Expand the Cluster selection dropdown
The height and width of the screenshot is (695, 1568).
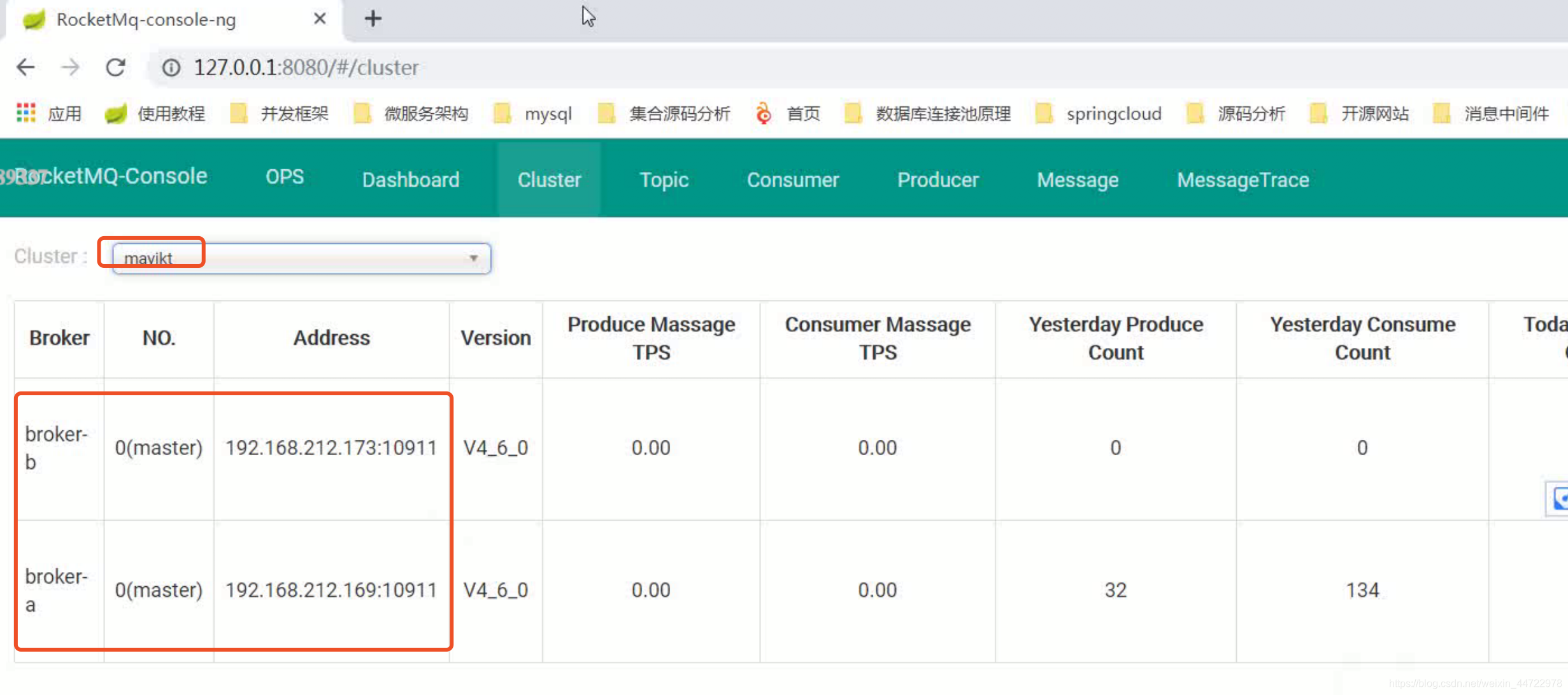click(x=301, y=258)
